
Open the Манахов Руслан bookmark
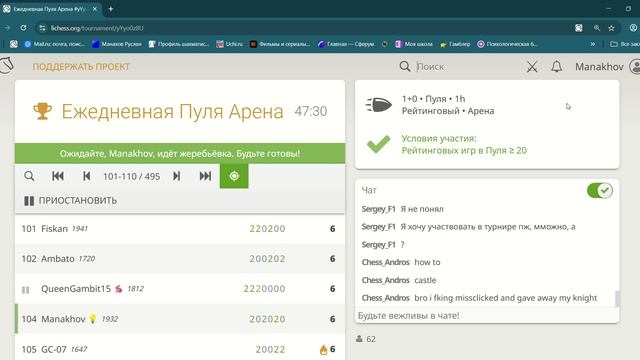point(117,44)
